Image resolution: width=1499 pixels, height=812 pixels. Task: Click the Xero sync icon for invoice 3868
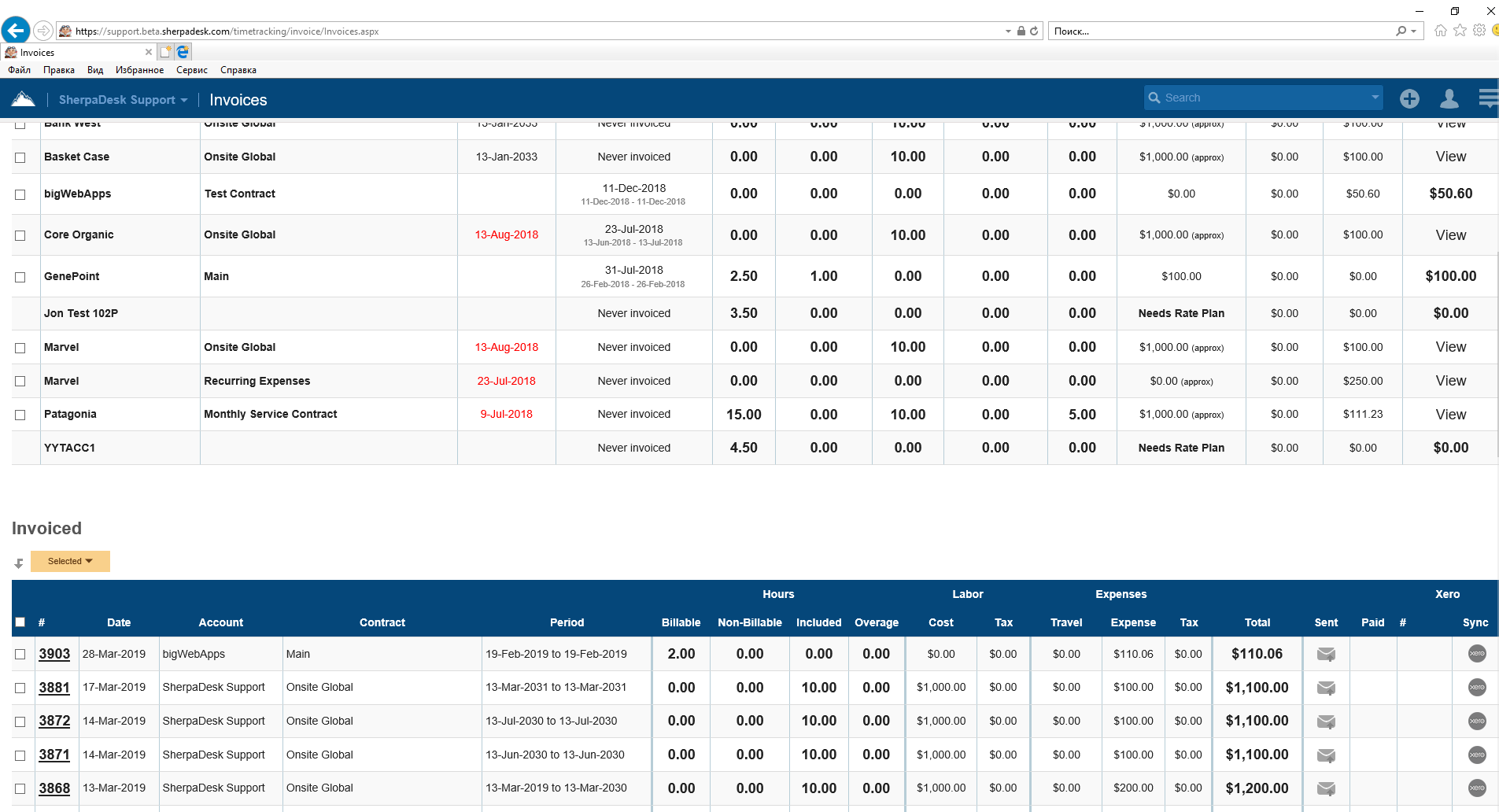[x=1477, y=788]
